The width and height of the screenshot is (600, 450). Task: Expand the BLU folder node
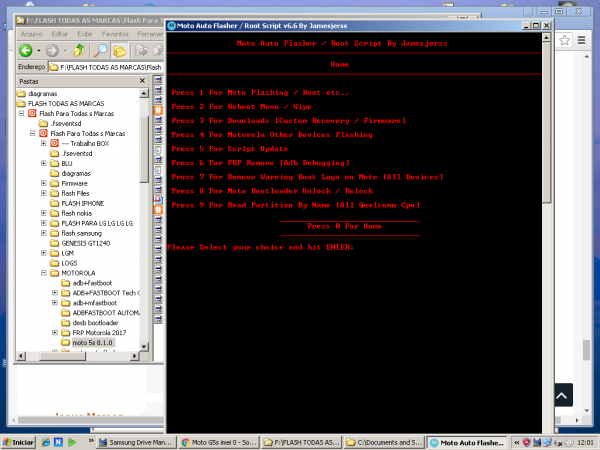(x=44, y=163)
